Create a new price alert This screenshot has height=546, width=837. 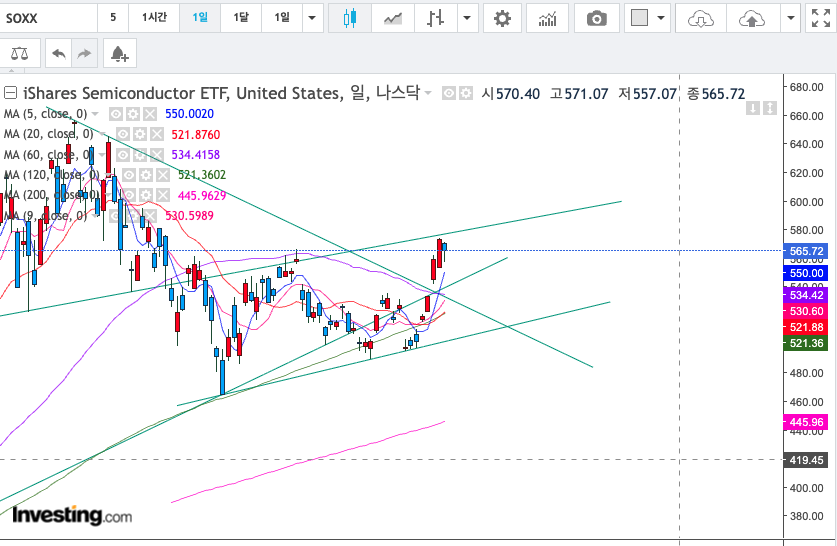120,53
